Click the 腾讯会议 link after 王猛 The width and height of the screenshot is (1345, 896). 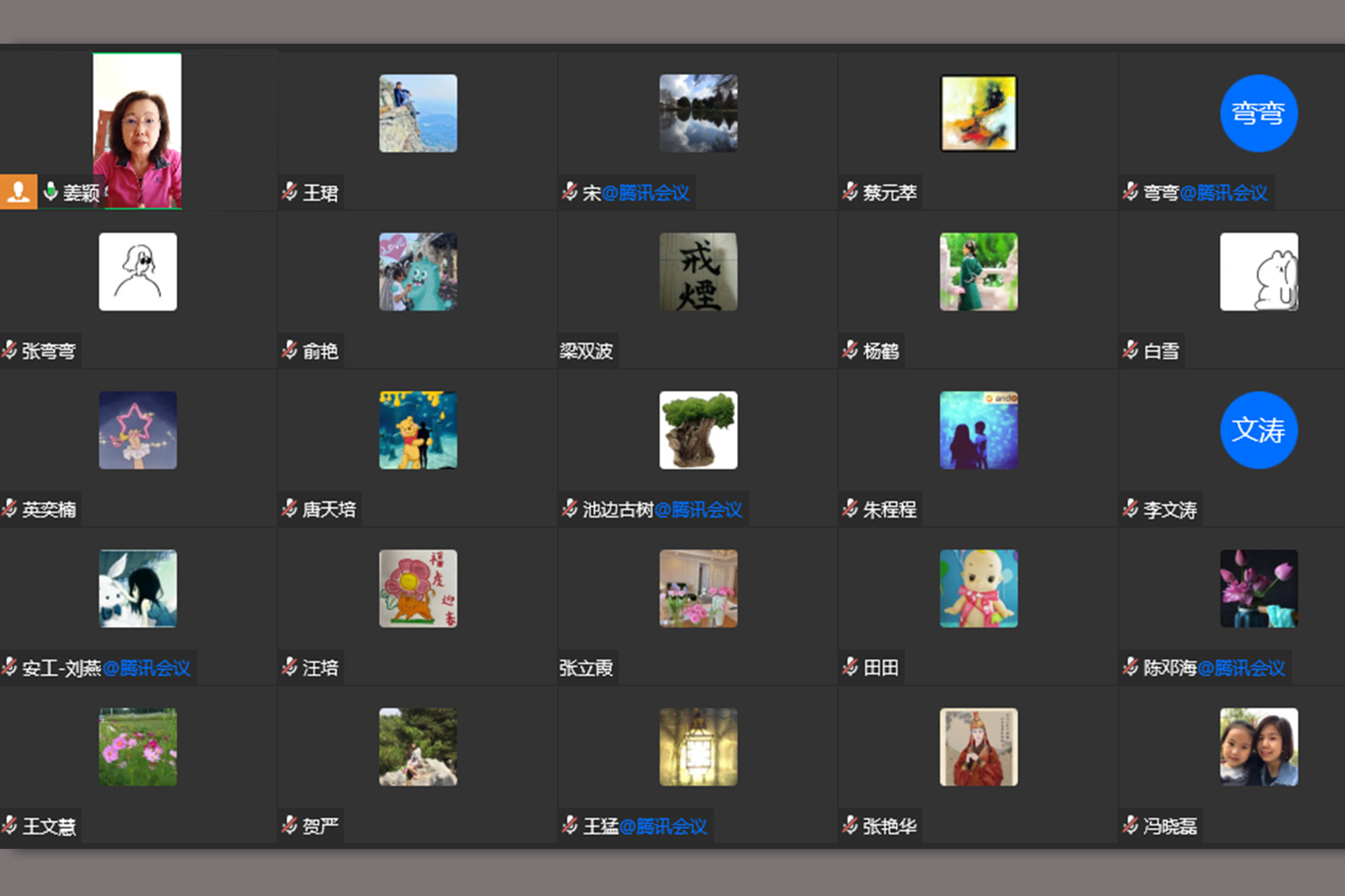(x=662, y=826)
